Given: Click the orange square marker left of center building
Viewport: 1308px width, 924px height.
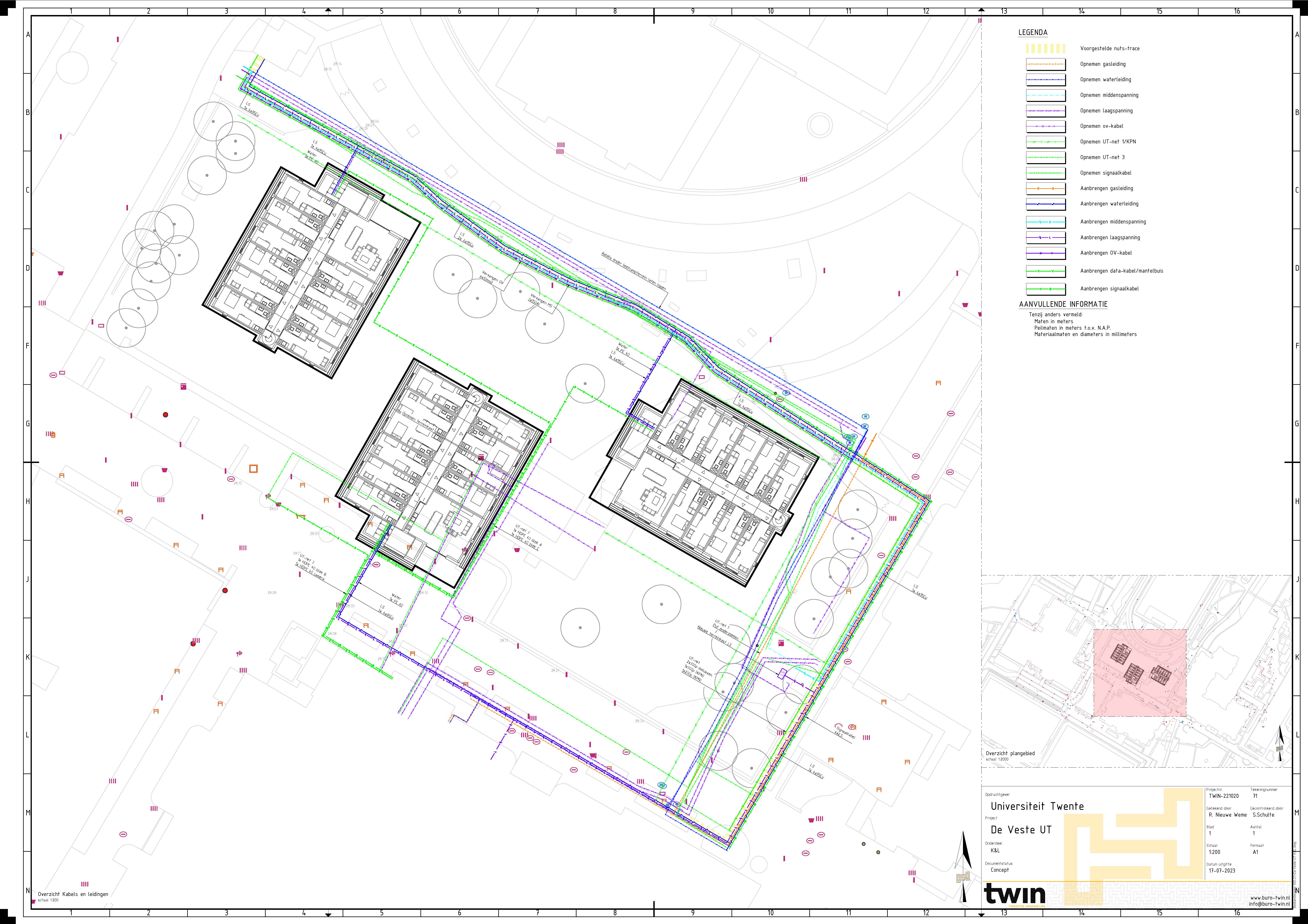Looking at the screenshot, I should coord(254,469).
